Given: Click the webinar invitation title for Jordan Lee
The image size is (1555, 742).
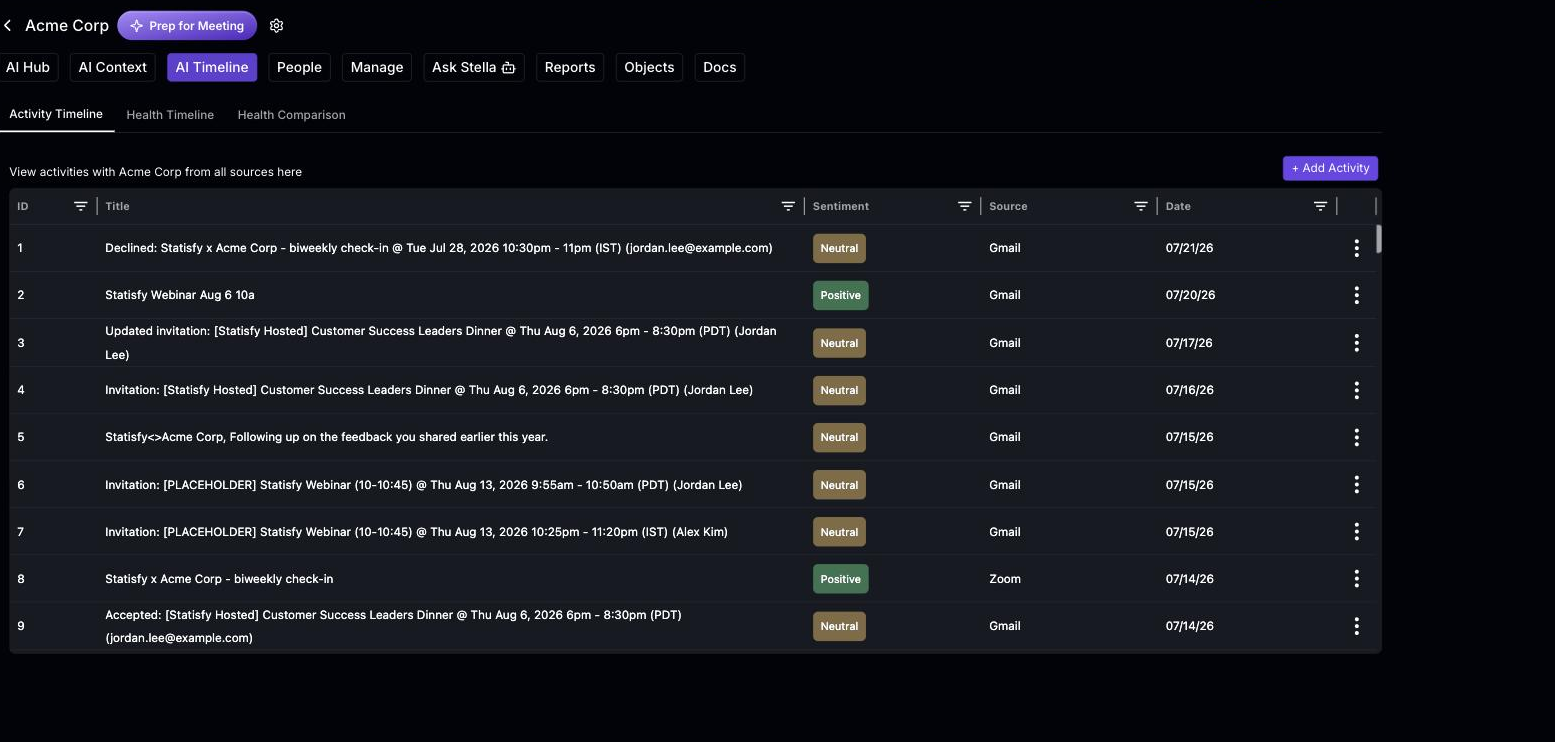Looking at the screenshot, I should point(424,485).
